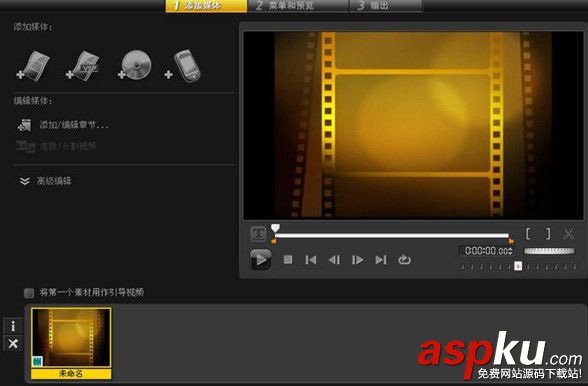588x386 pixels.
Task: Click the media info 'i' icon
Action: [x=13, y=326]
